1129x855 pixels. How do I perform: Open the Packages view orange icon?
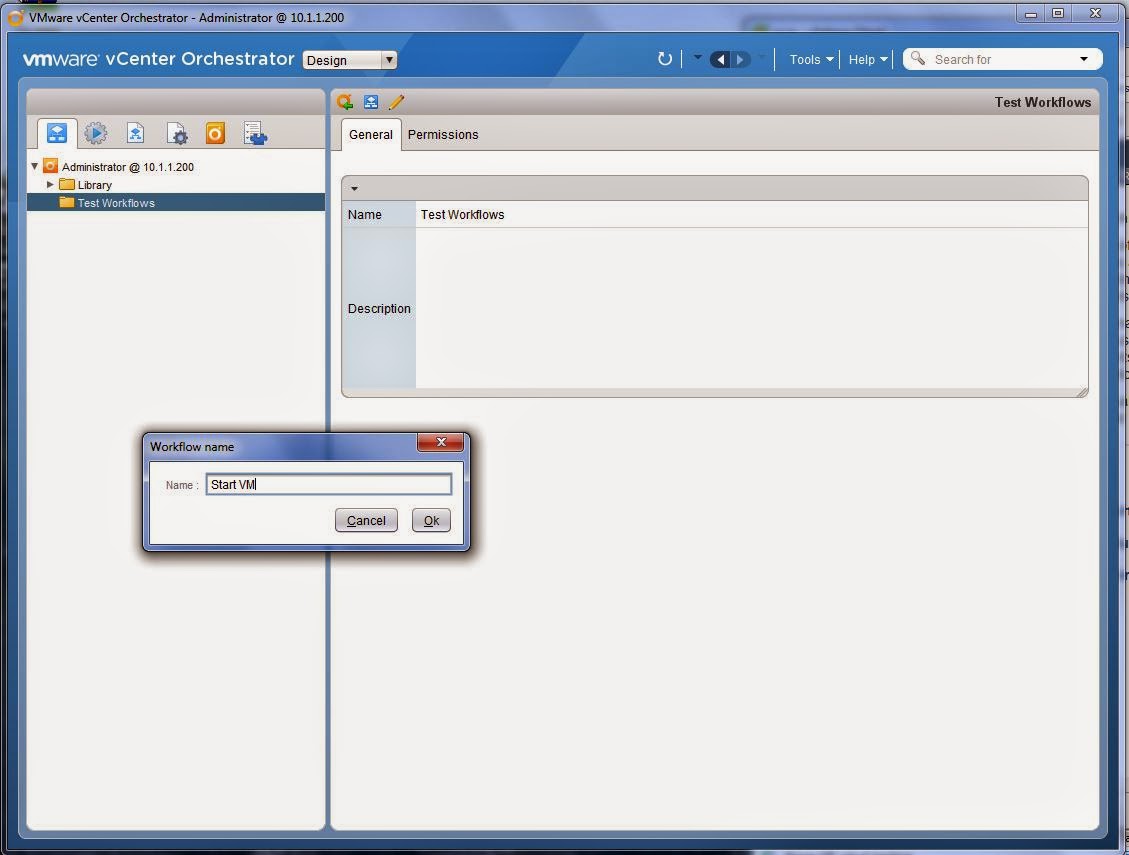pyautogui.click(x=215, y=133)
